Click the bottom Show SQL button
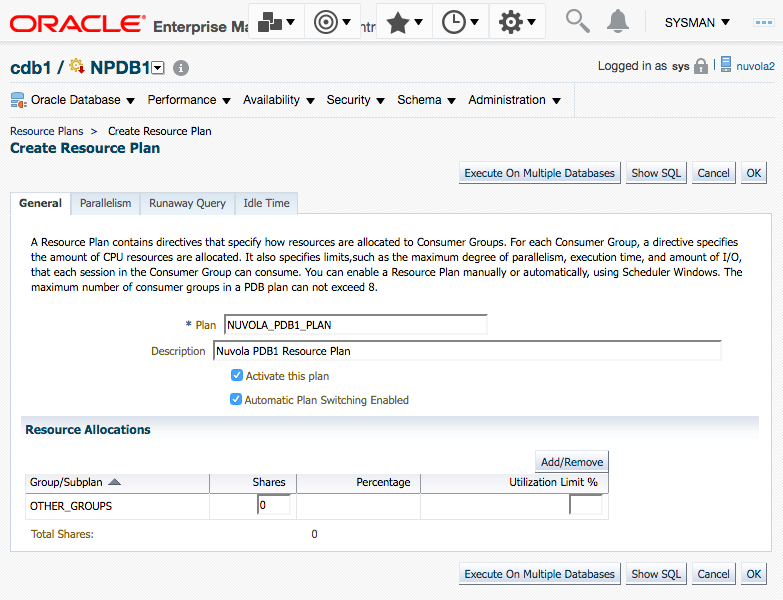 tap(656, 574)
